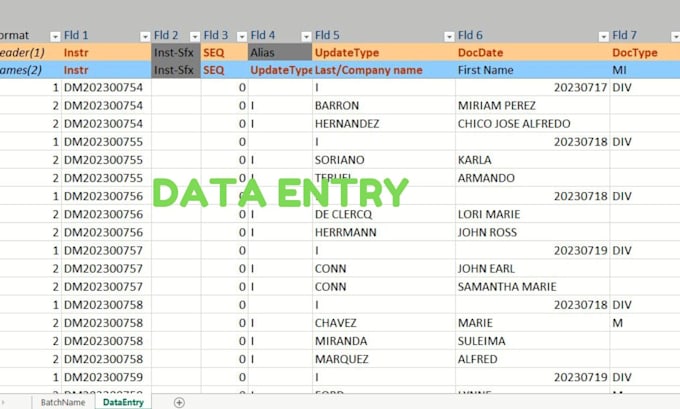Select the SAMANTHA MARIE first name cell
680x409 pixels.
click(x=532, y=287)
